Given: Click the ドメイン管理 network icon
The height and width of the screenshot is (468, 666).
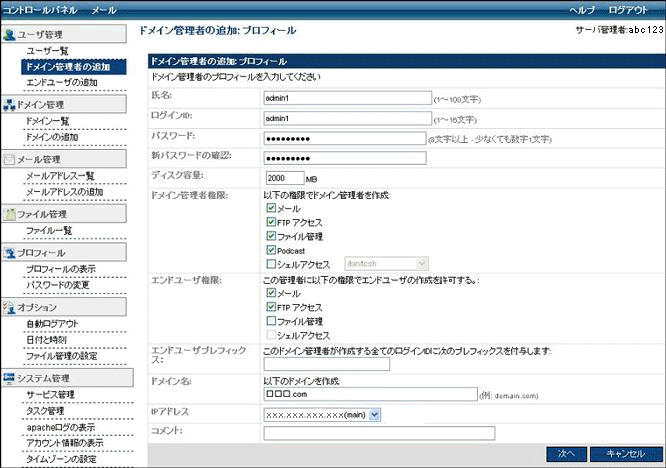Looking at the screenshot, I should click(9, 104).
